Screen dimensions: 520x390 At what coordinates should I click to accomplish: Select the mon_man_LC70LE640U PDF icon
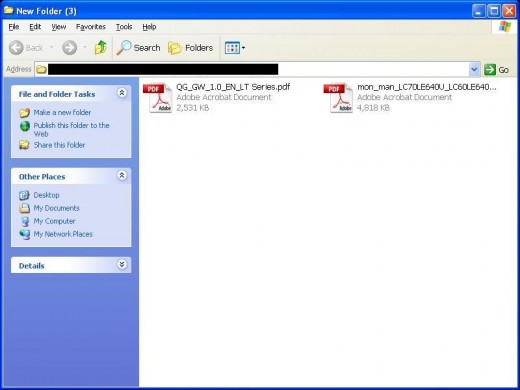338,98
